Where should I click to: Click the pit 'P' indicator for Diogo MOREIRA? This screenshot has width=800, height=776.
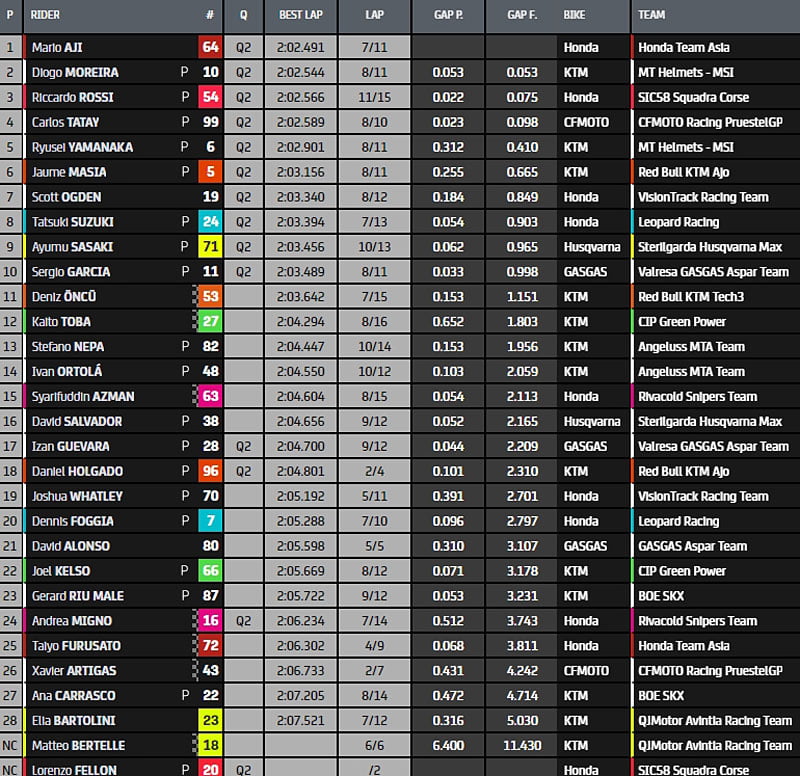(x=184, y=72)
